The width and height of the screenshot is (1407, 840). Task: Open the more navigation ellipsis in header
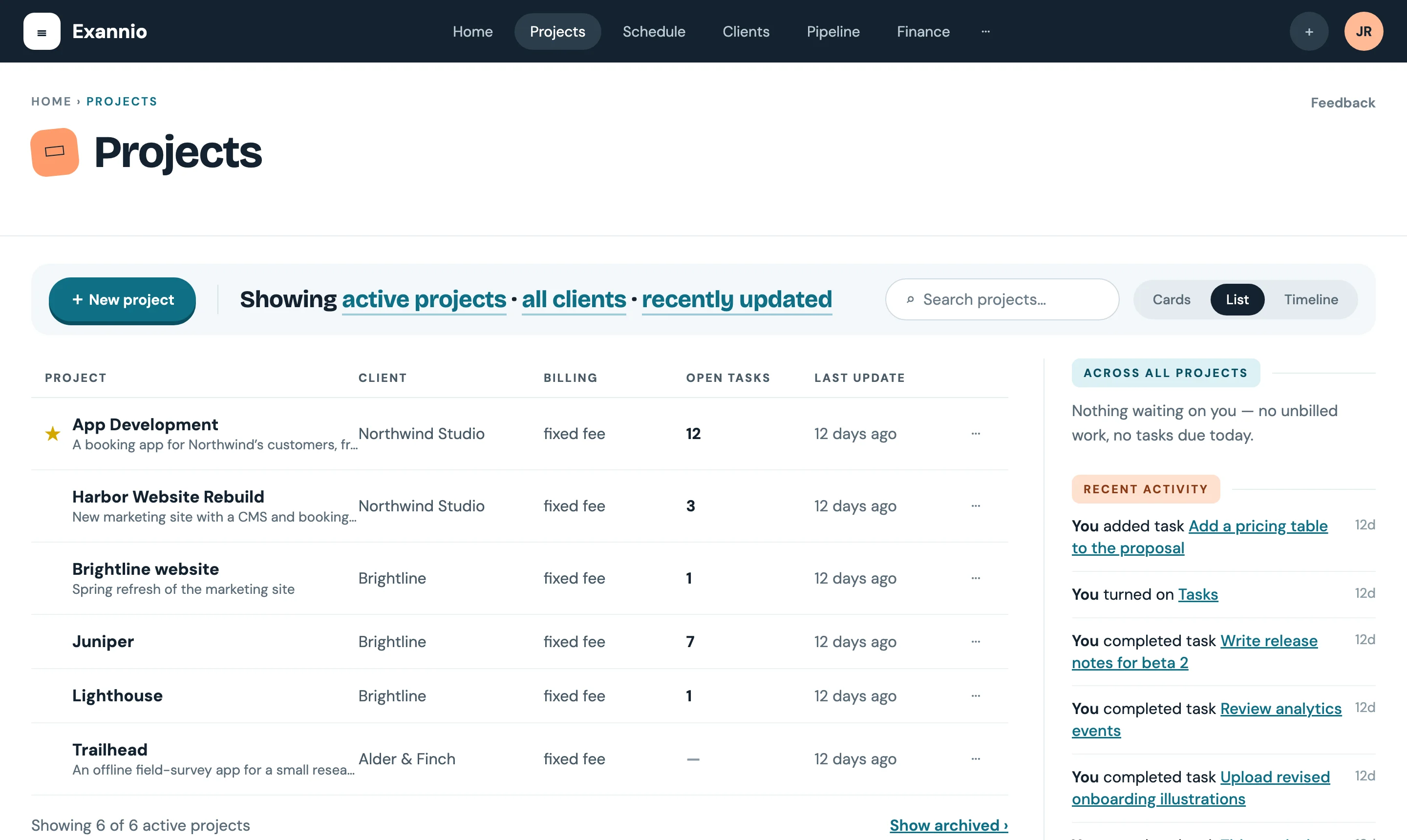pyautogui.click(x=985, y=31)
